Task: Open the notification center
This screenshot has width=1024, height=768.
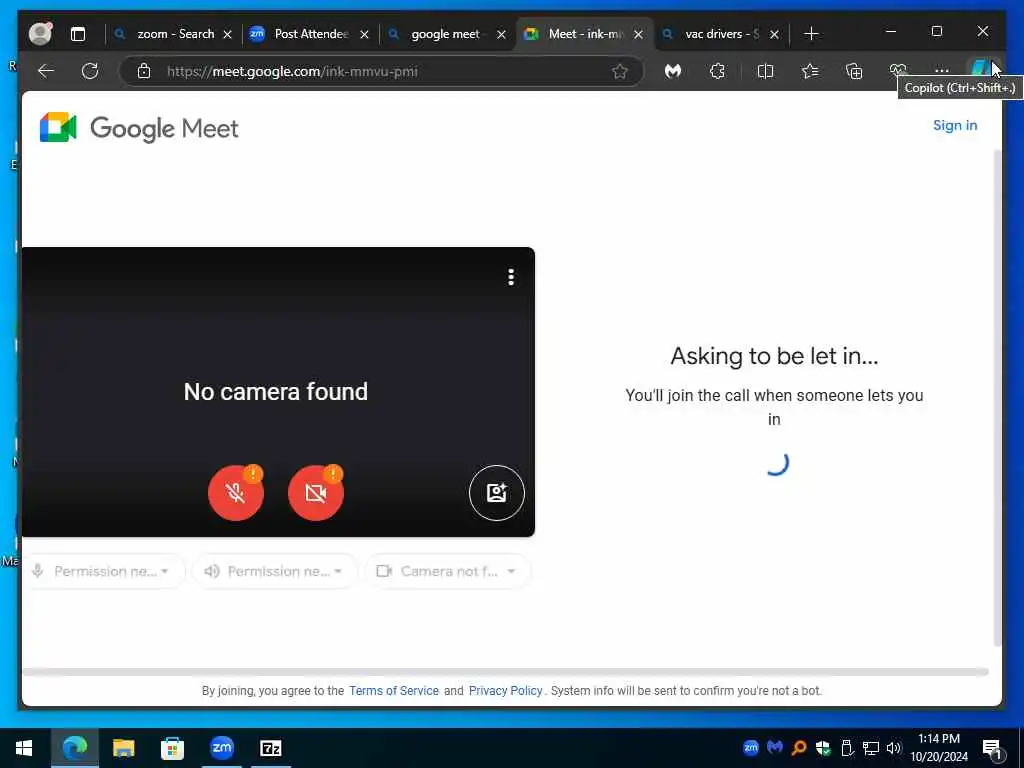Action: tap(992, 749)
